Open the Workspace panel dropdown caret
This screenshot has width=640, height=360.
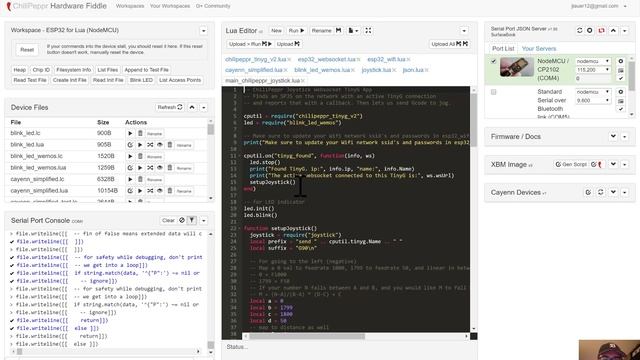click(203, 31)
